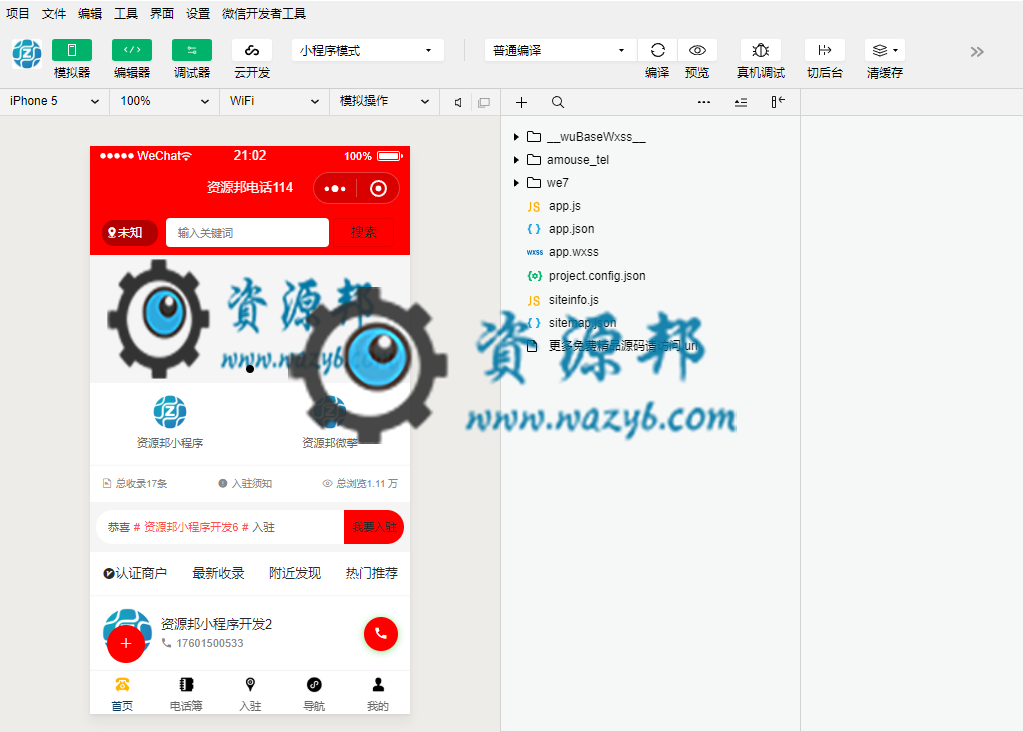Image resolution: width=1023 pixels, height=732 pixels.
Task: Toggle the simulator panel button
Action: [x=72, y=50]
